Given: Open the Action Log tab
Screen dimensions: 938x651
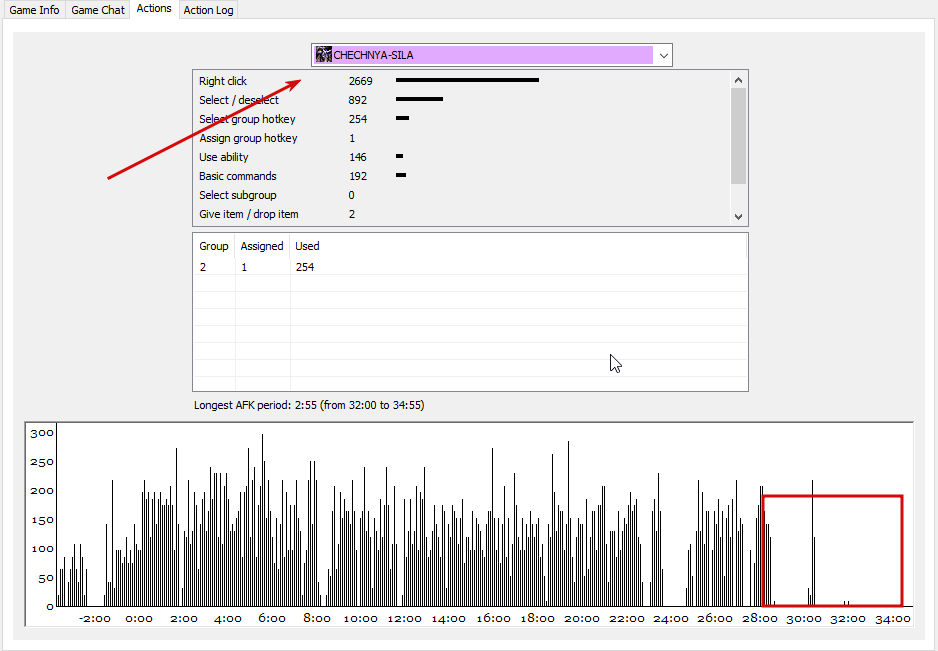Looking at the screenshot, I should (208, 10).
